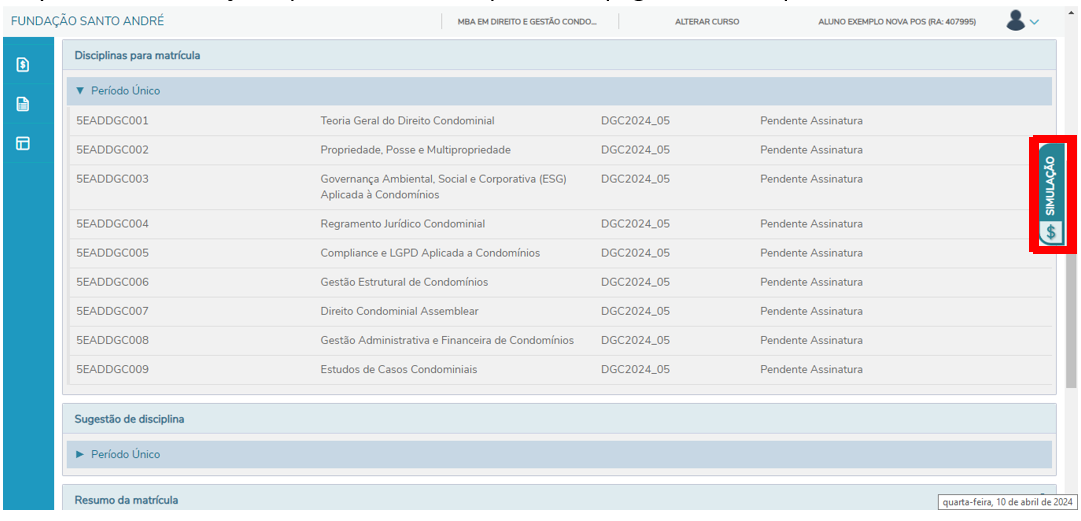Select code 5EADDGC004
This screenshot has height=521, width=1081.
112,224
